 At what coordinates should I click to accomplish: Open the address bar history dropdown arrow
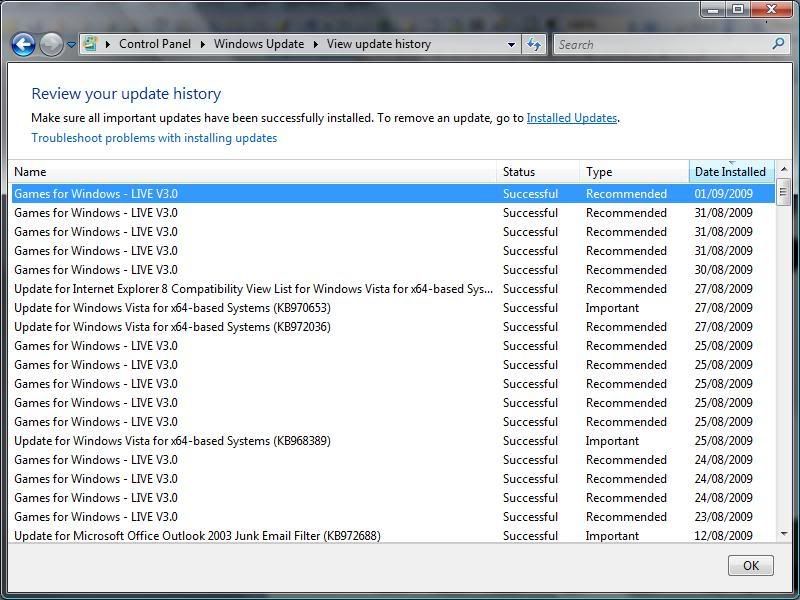click(511, 44)
